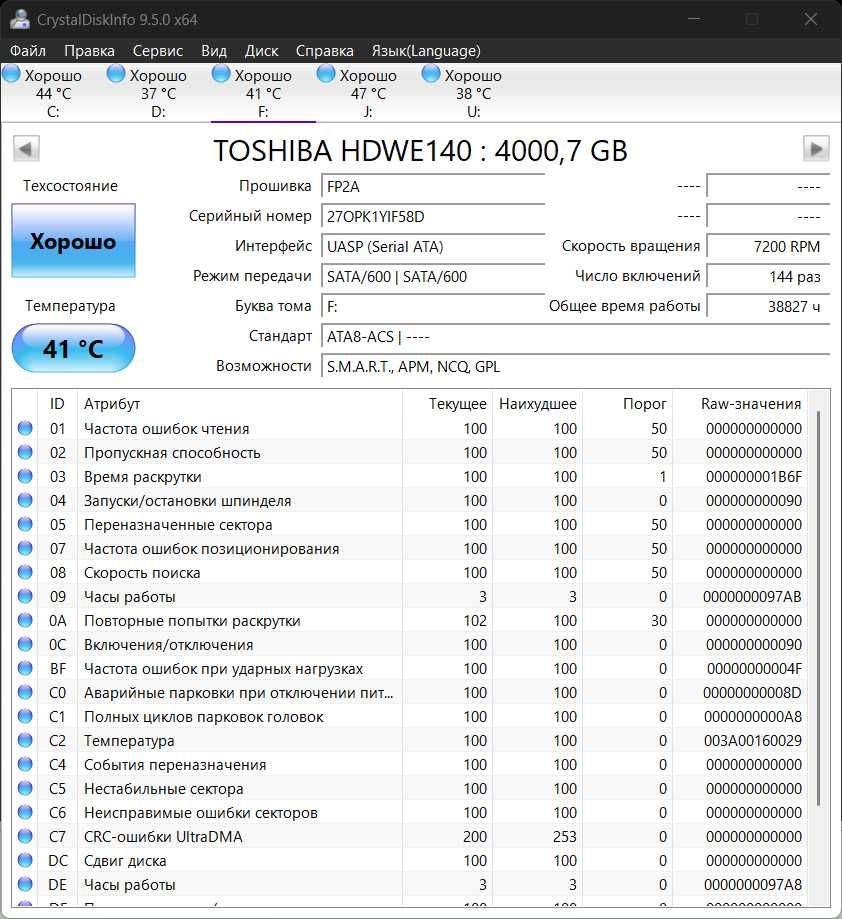Click status orb of attribute C6 Неисправимые ошибки секторов
842x919 pixels.
click(x=25, y=812)
